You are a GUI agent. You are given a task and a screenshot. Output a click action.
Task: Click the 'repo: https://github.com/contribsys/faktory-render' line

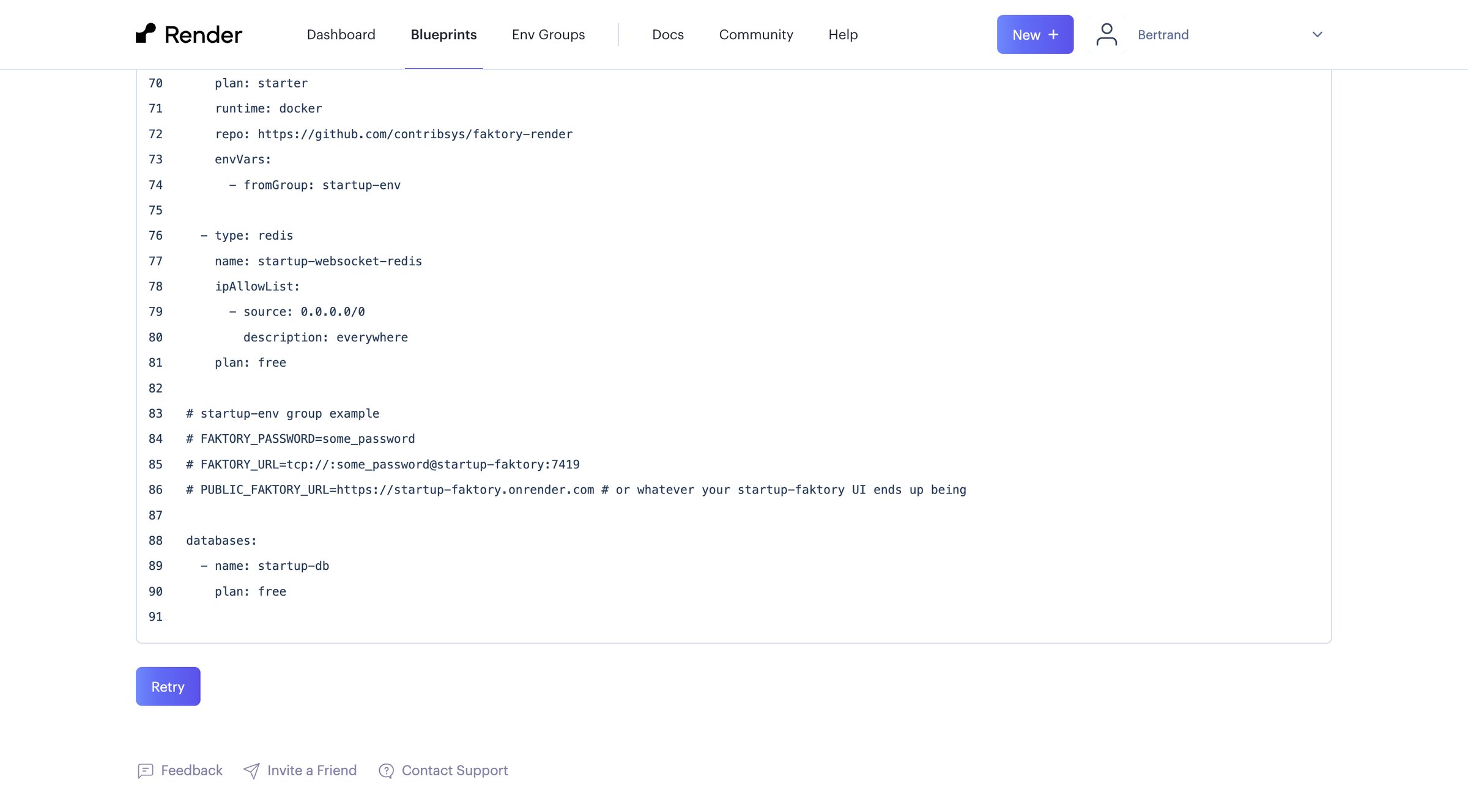point(393,134)
